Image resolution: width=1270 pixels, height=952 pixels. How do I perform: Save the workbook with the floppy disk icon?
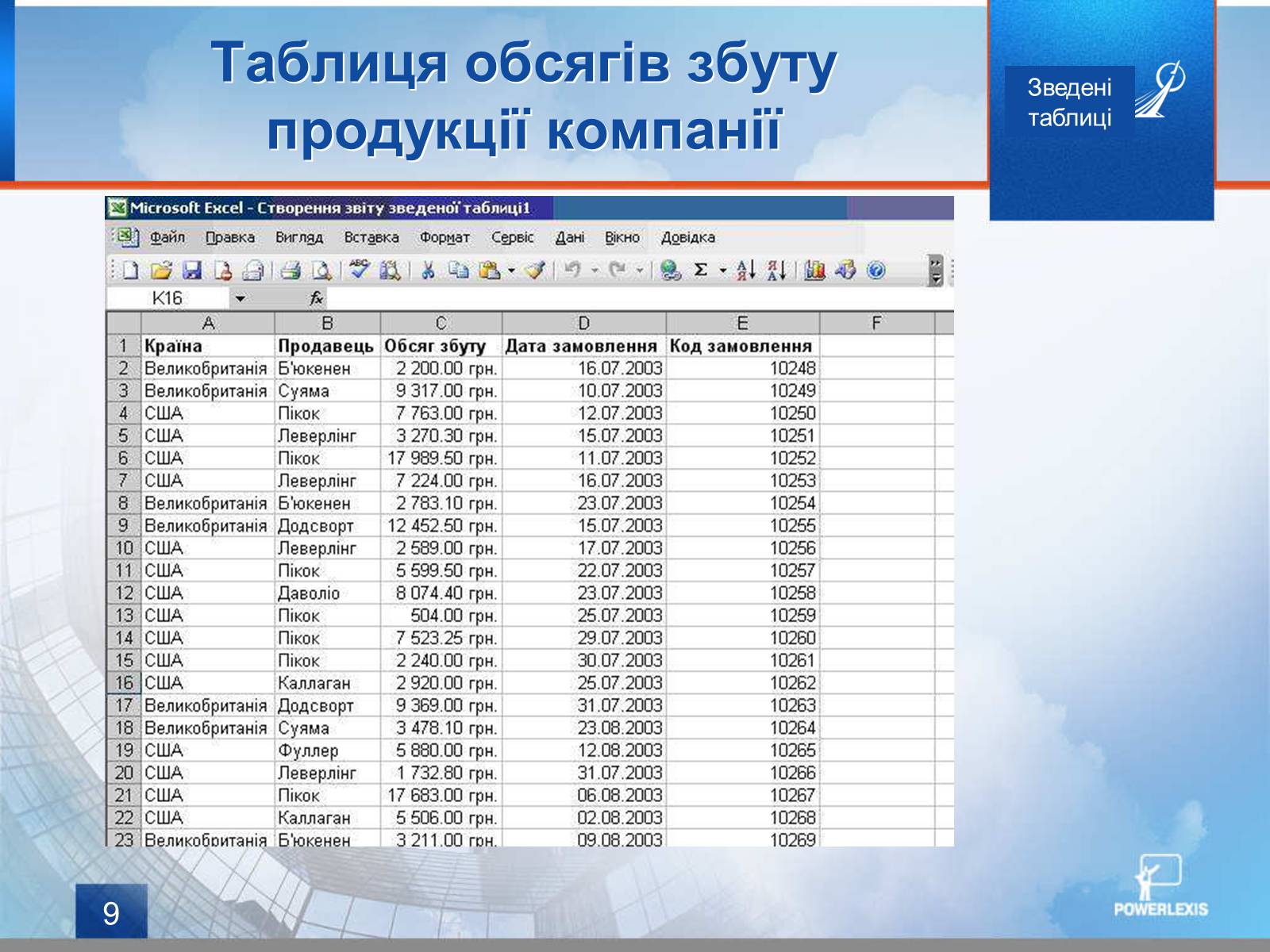[192, 271]
